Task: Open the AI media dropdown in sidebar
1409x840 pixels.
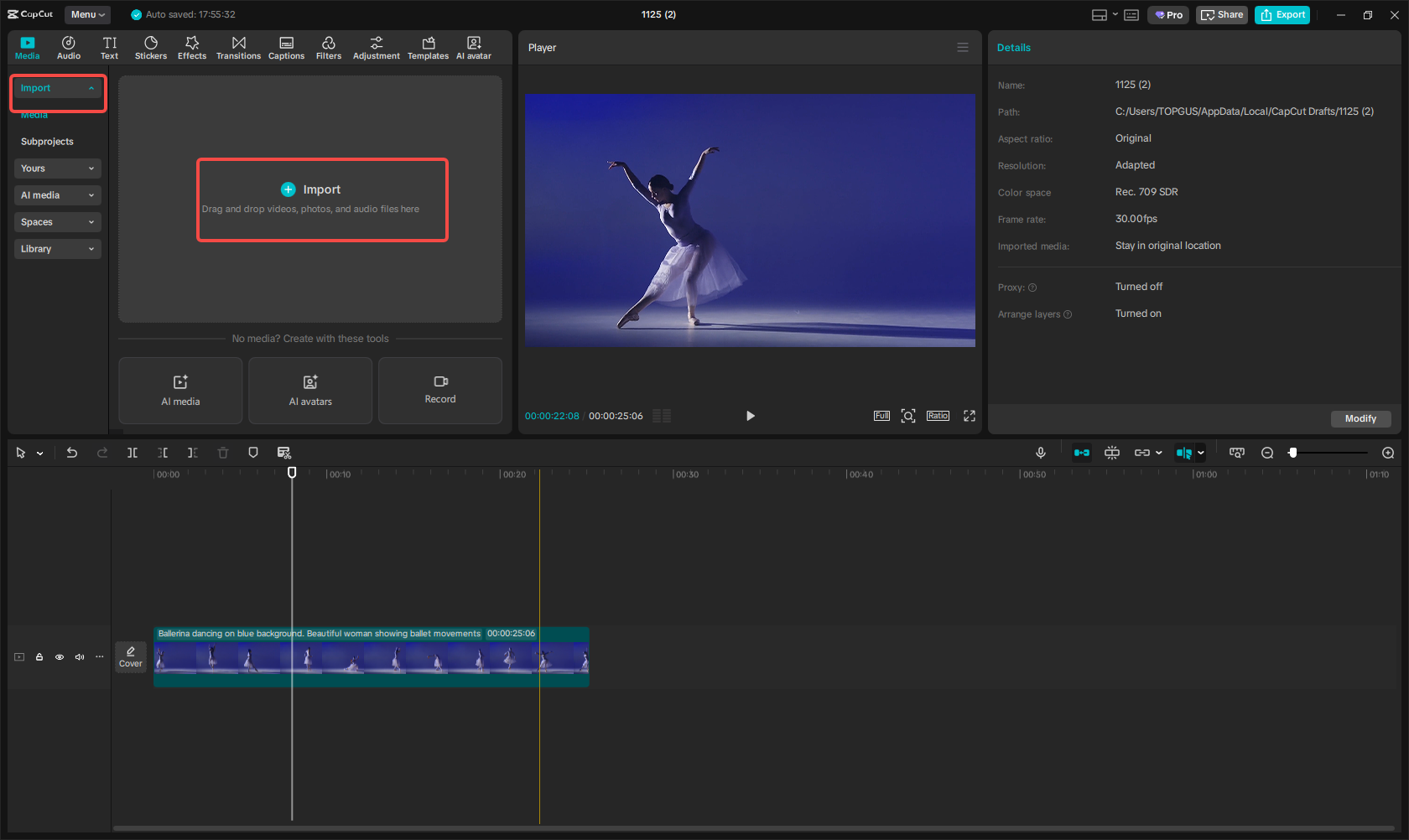Action: pos(57,194)
